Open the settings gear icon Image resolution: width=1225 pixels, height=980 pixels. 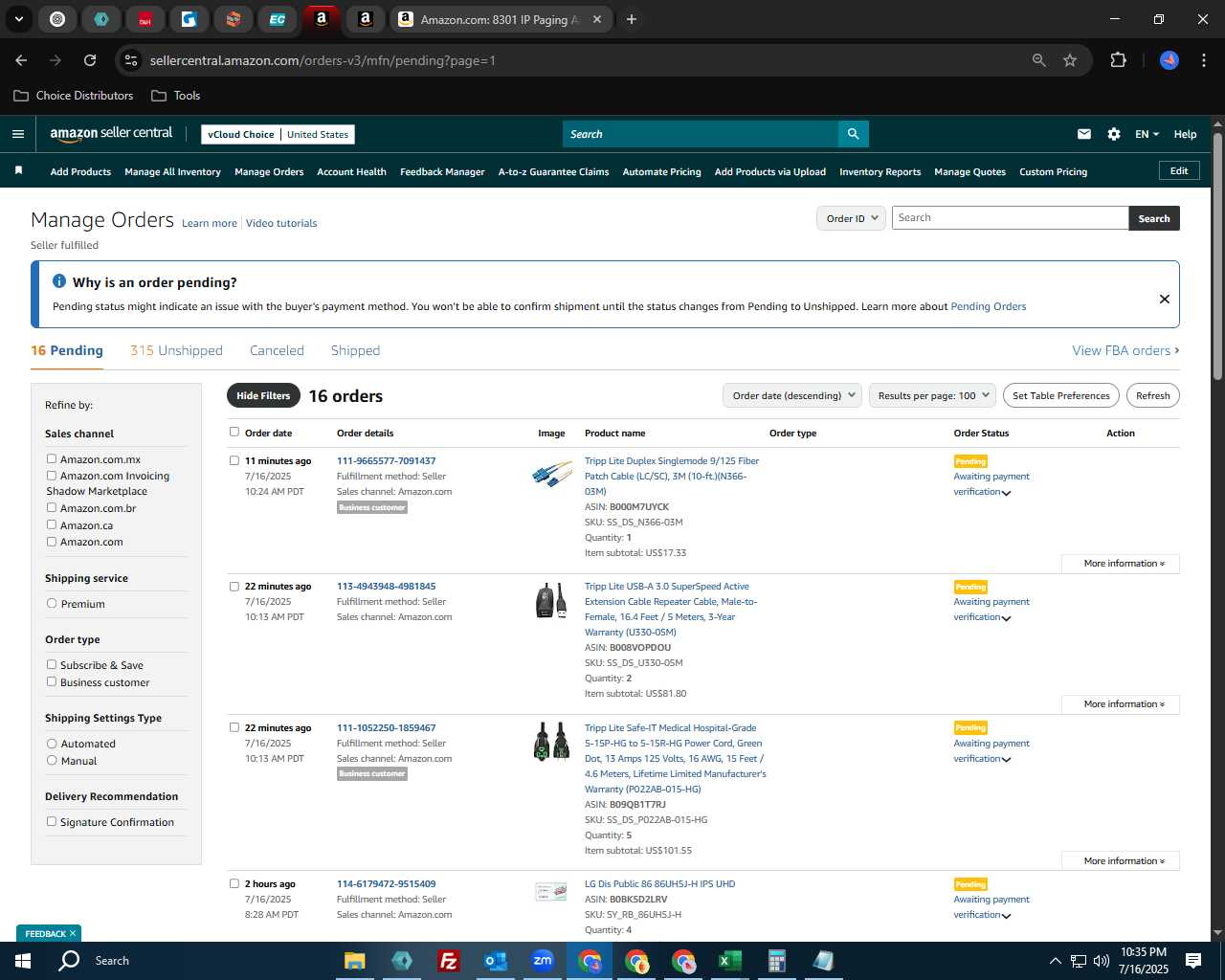(1114, 134)
